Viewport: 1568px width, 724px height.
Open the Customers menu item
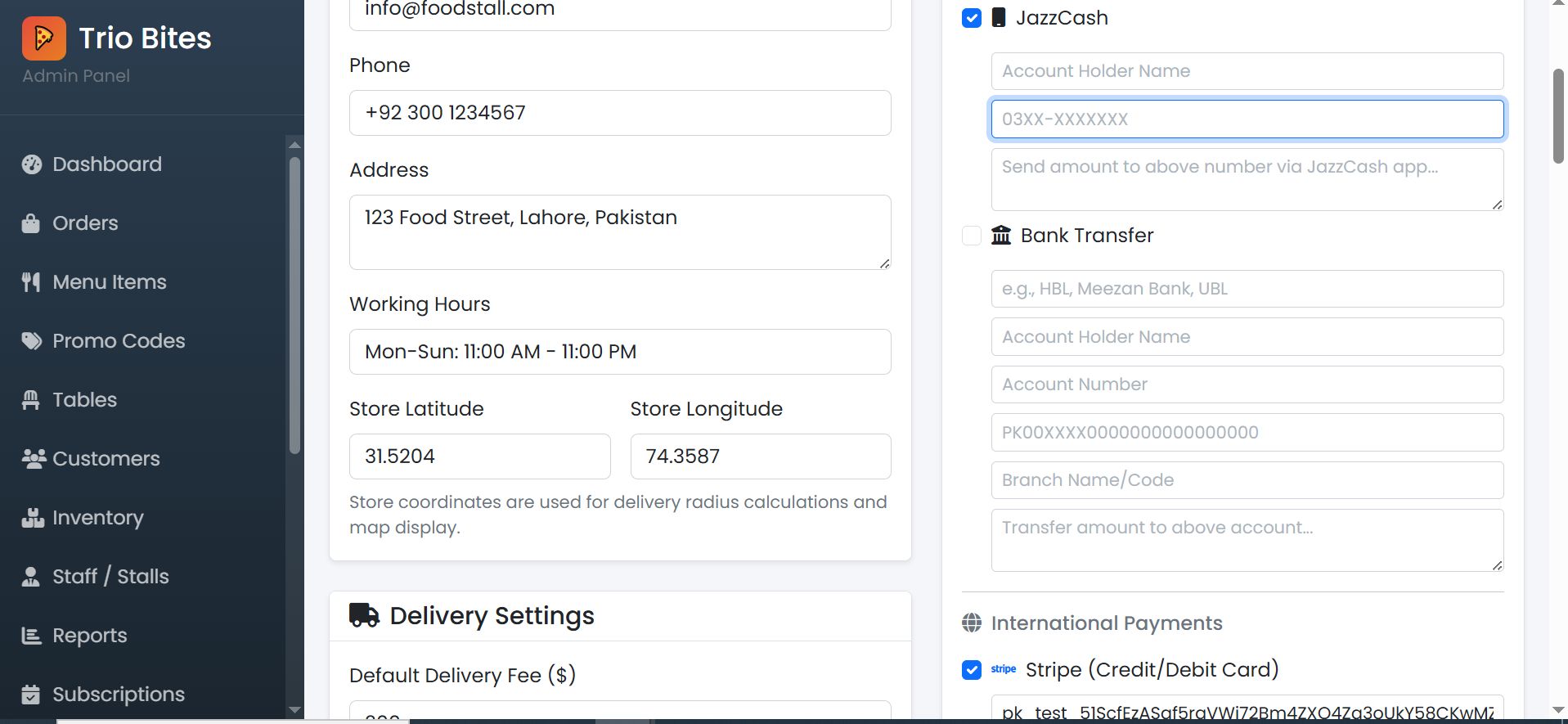click(106, 459)
